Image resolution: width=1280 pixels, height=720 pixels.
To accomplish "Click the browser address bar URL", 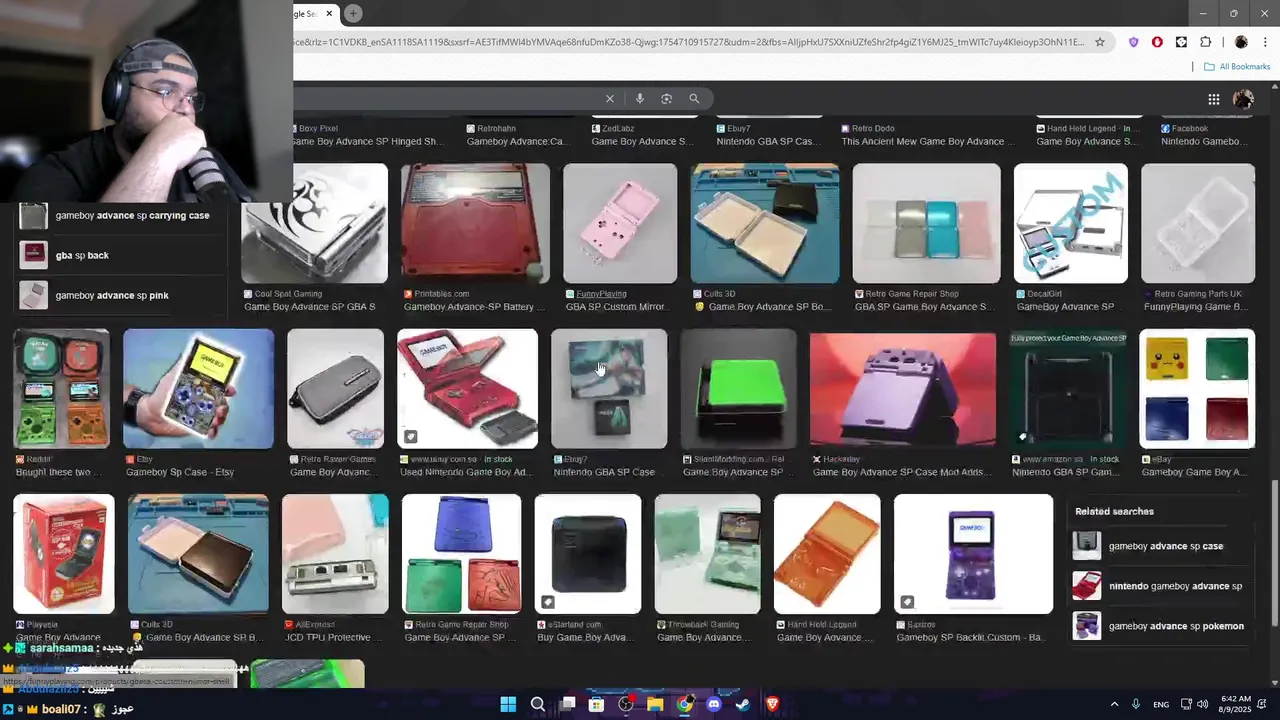I will (x=688, y=42).
